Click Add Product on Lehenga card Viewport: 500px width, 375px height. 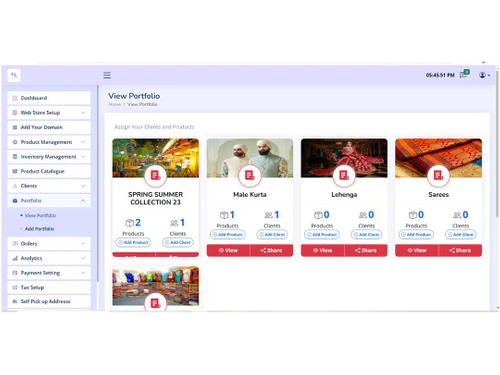322,235
